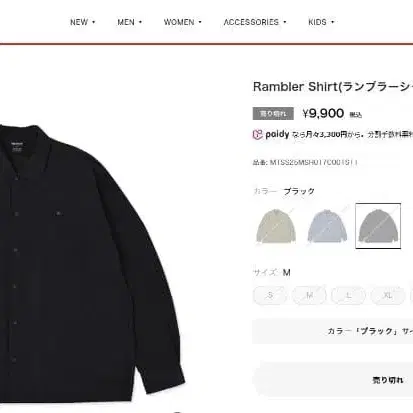This screenshot has height=413, width=413.
Task: Choose size L option
Action: click(348, 295)
